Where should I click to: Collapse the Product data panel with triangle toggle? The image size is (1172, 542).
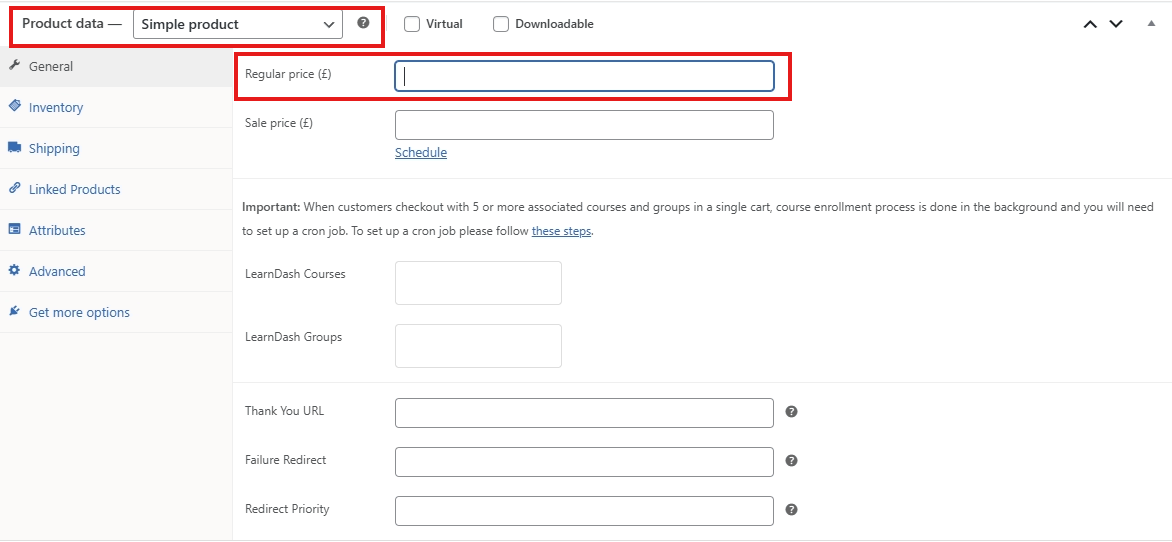(1151, 23)
